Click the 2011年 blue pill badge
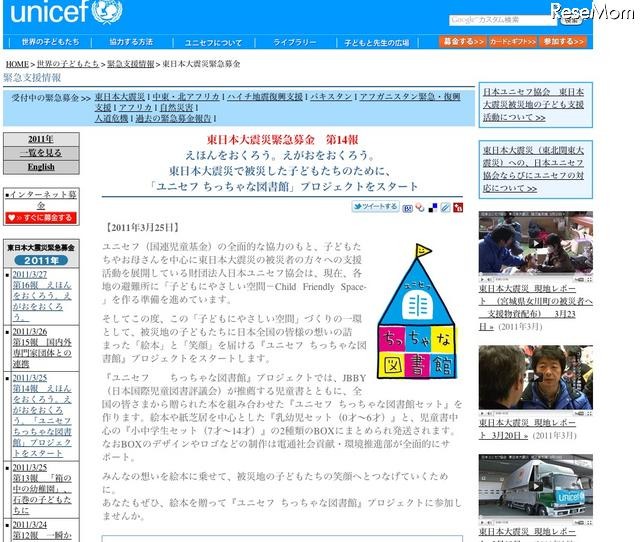Image resolution: width=640 pixels, height=542 pixels. pos(41,260)
